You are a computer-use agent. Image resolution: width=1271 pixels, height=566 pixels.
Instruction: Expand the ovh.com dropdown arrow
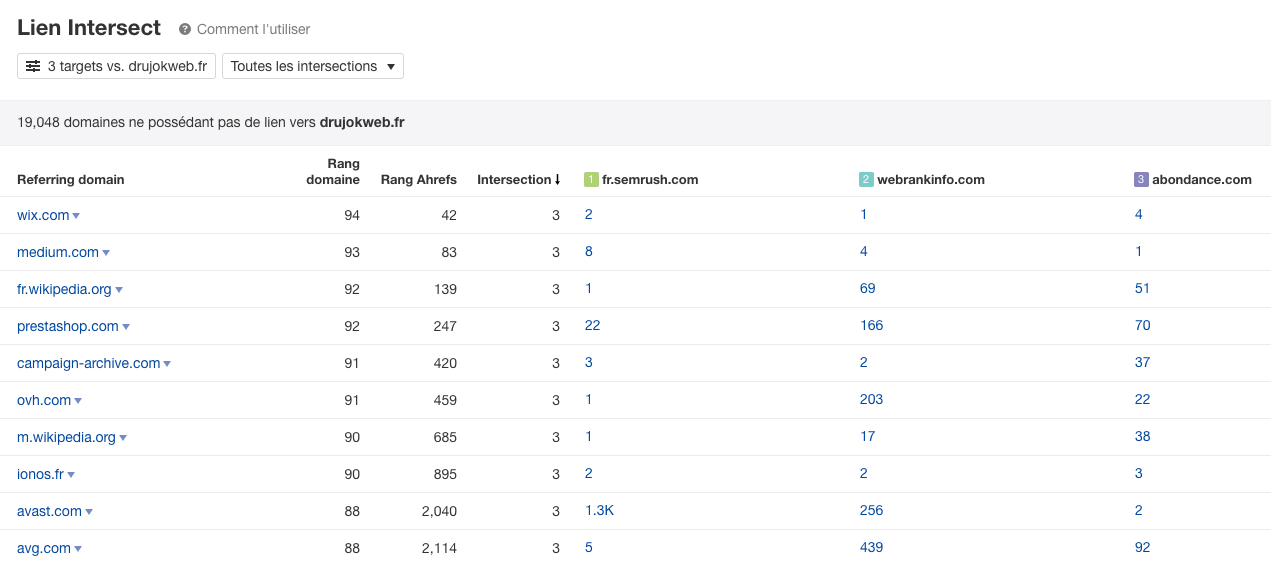pyautogui.click(x=78, y=401)
